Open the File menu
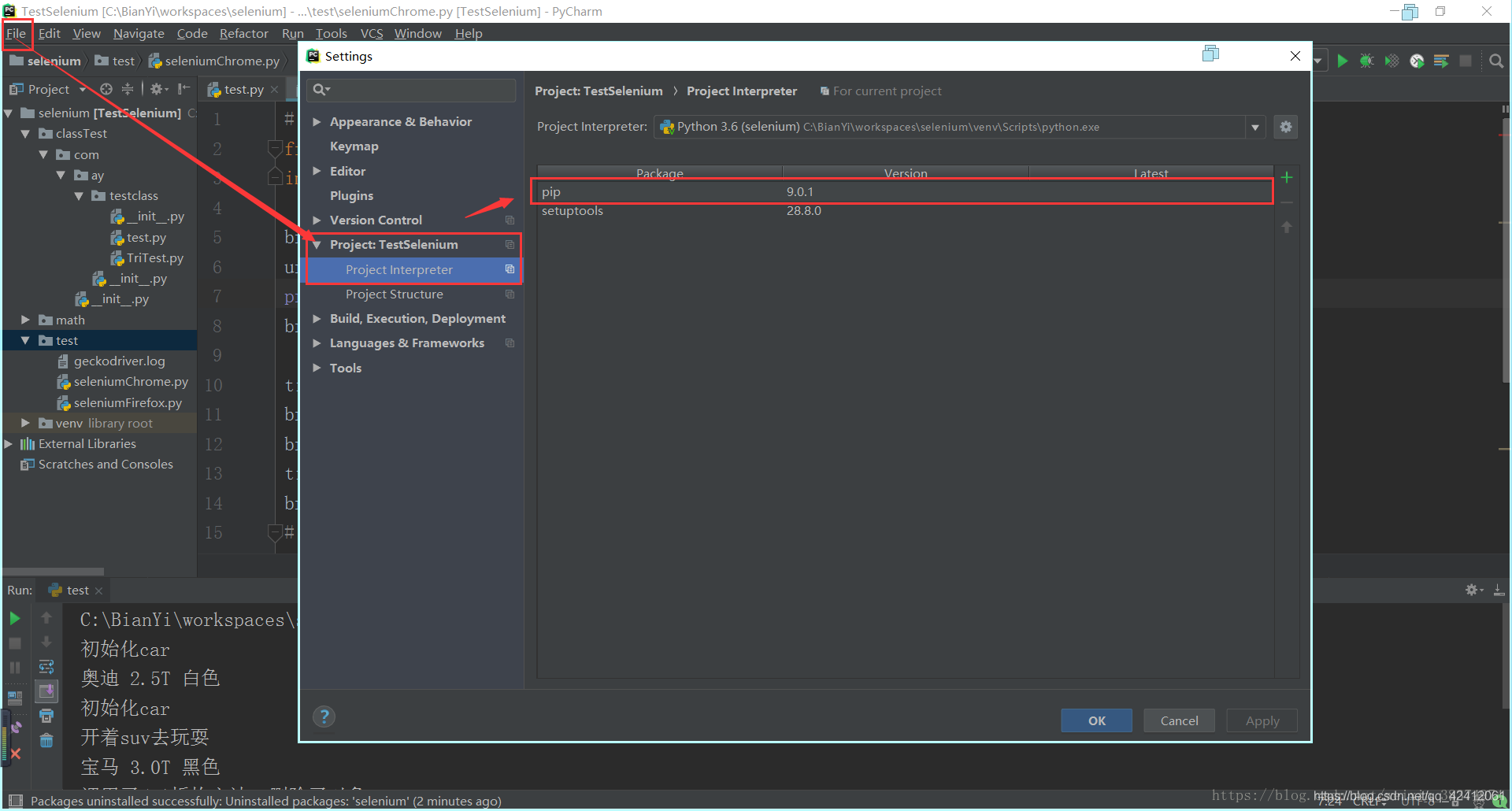 coord(16,33)
